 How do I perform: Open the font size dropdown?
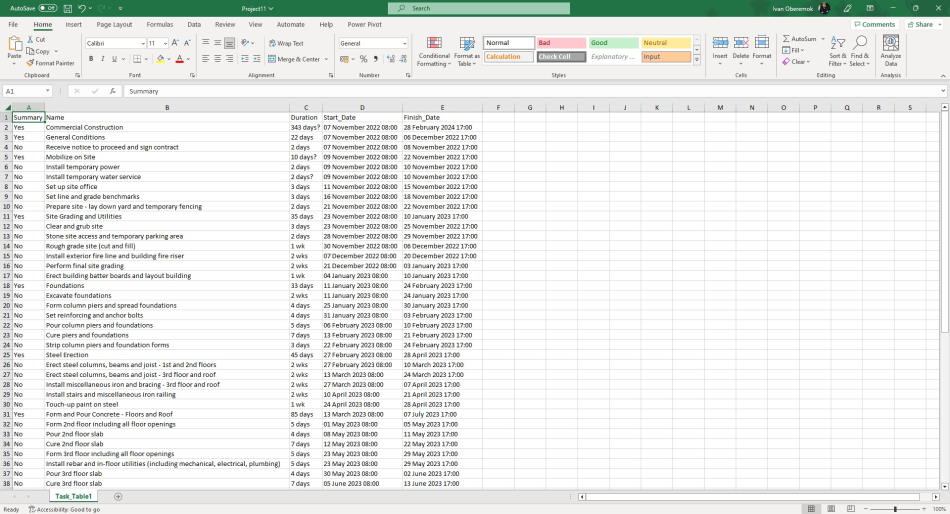tap(165, 44)
